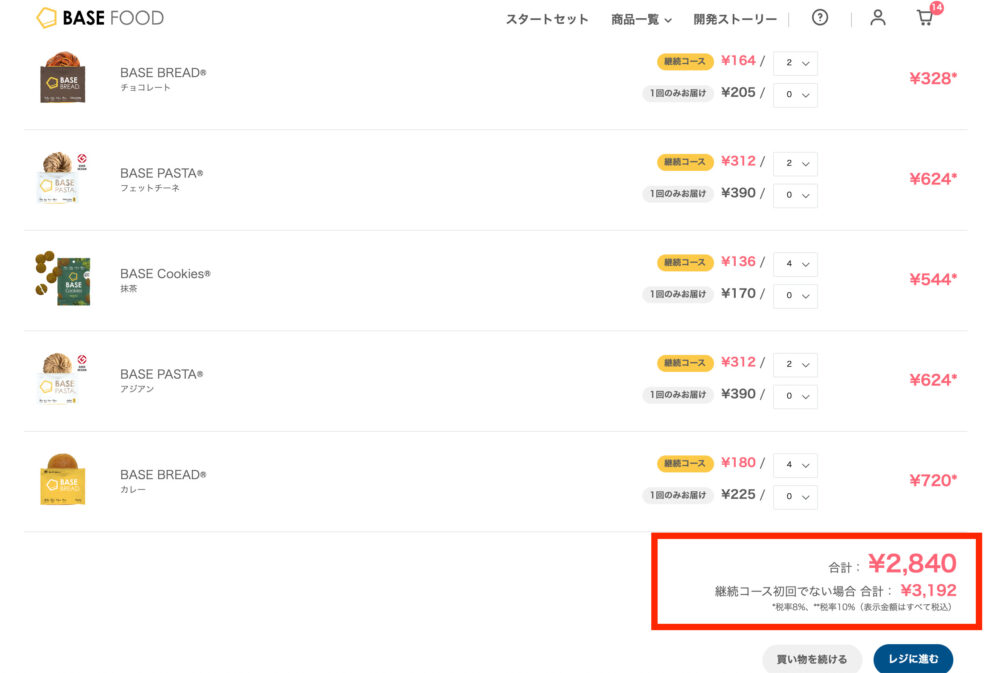Open the 開発ストーリー menu item
The image size is (1000, 673).
pos(735,19)
